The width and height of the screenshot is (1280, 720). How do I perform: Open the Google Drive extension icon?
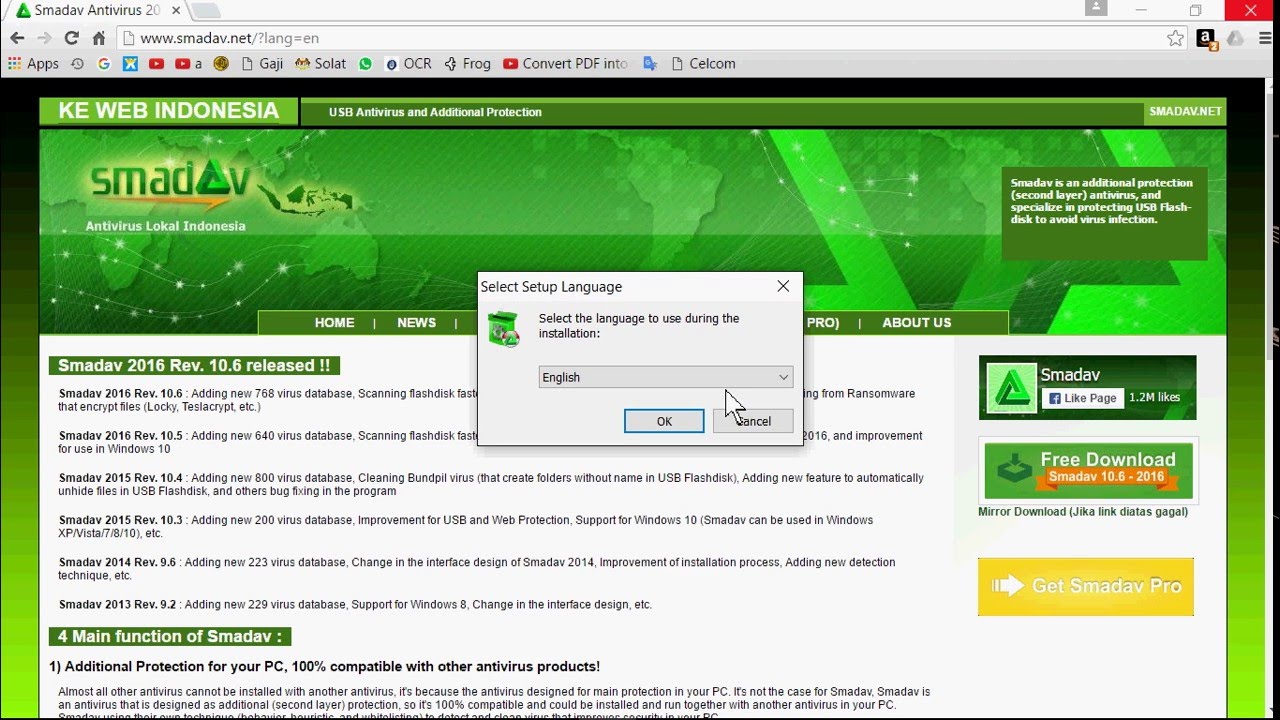pos(1236,38)
